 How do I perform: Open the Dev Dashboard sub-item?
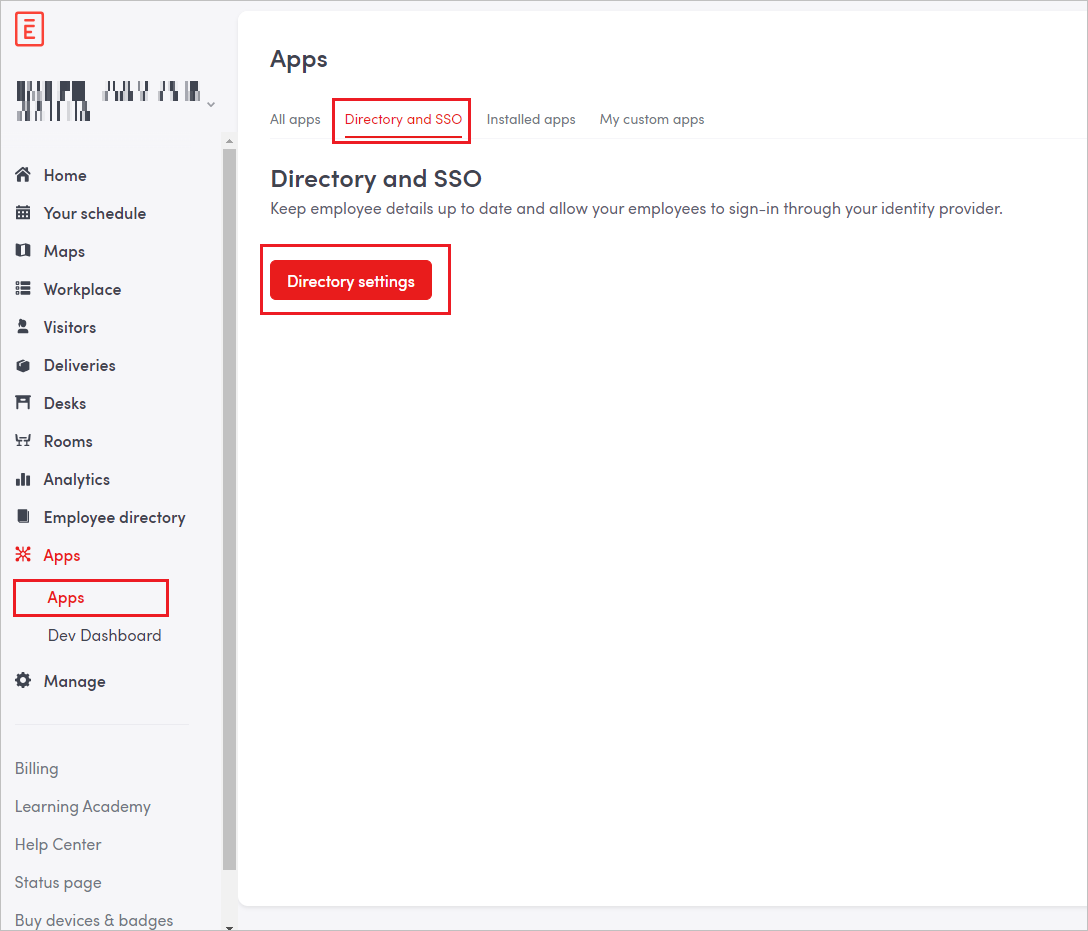104,635
